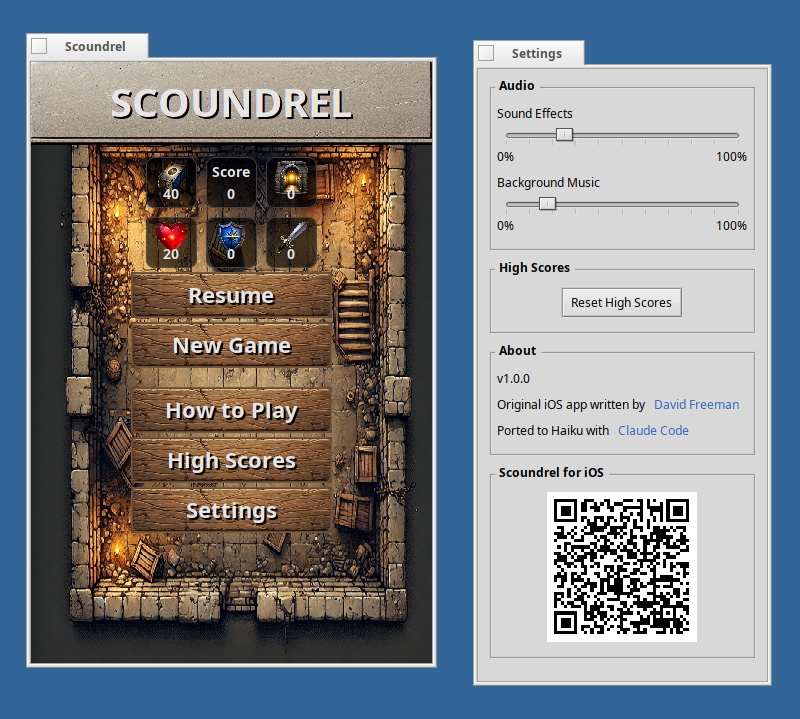Select the card deck icon showing 40

click(x=170, y=182)
